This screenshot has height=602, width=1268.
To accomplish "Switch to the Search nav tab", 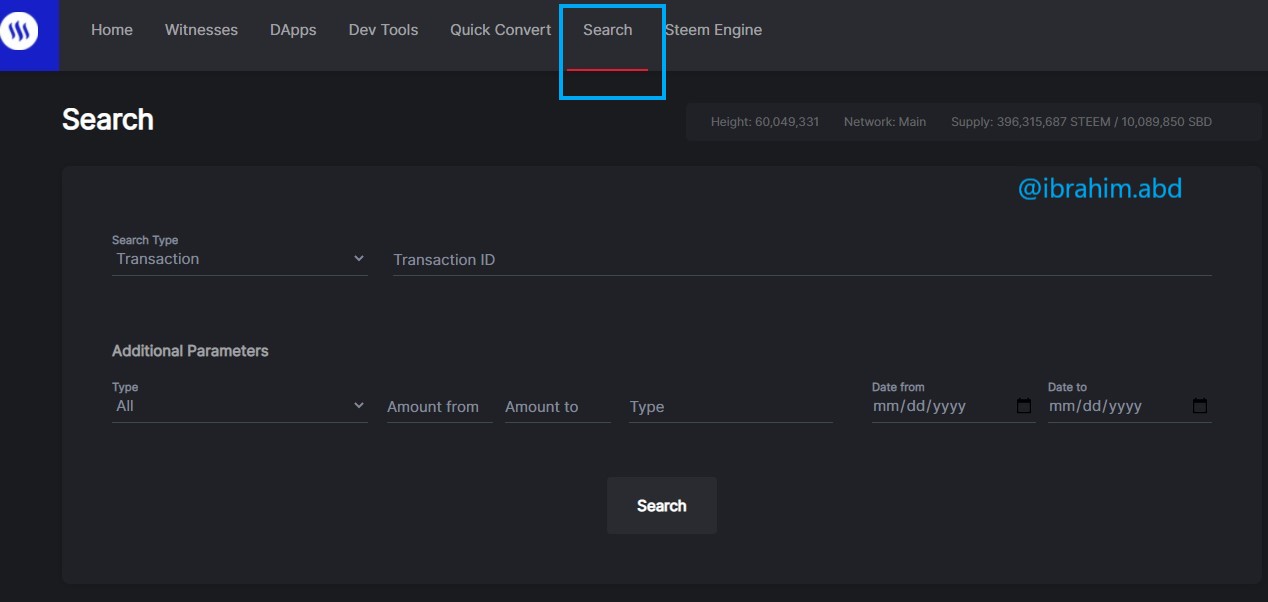I will pyautogui.click(x=608, y=30).
